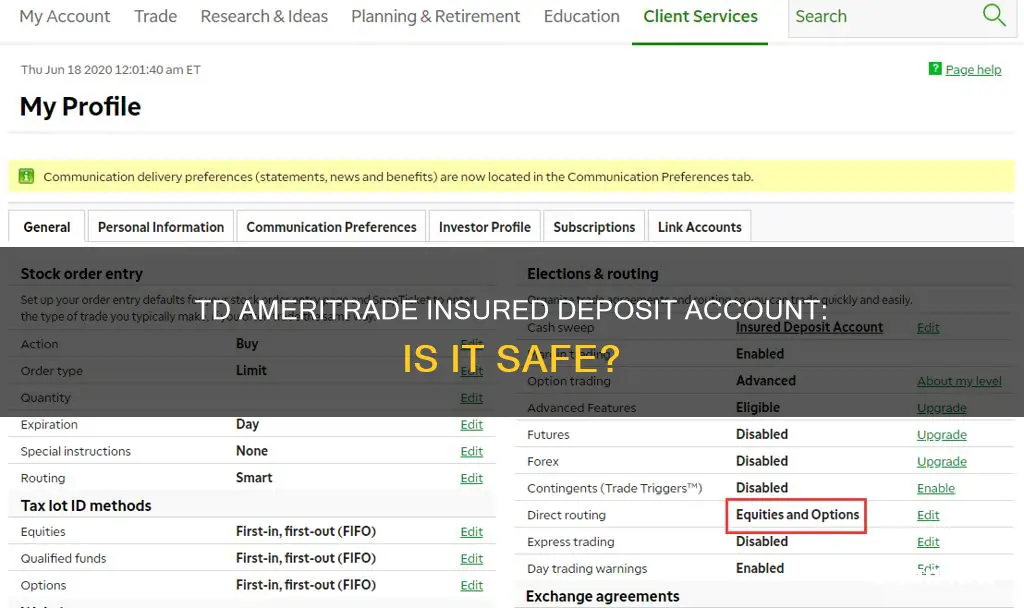Upgrade Advanced Features
This screenshot has height=608, width=1024.
942,408
